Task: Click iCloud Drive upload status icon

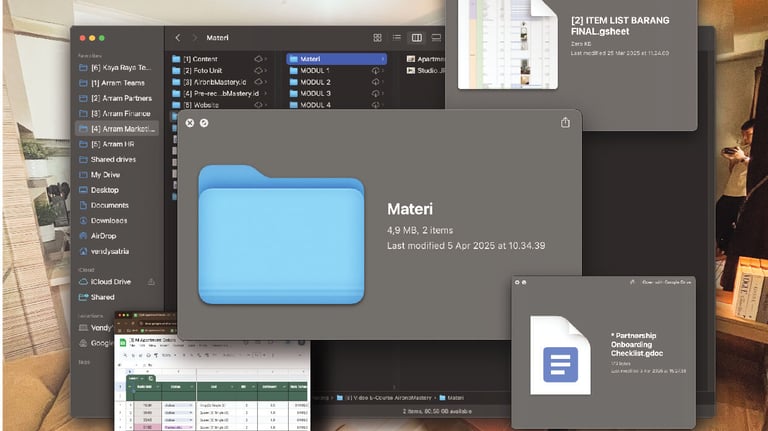Action: pos(151,282)
